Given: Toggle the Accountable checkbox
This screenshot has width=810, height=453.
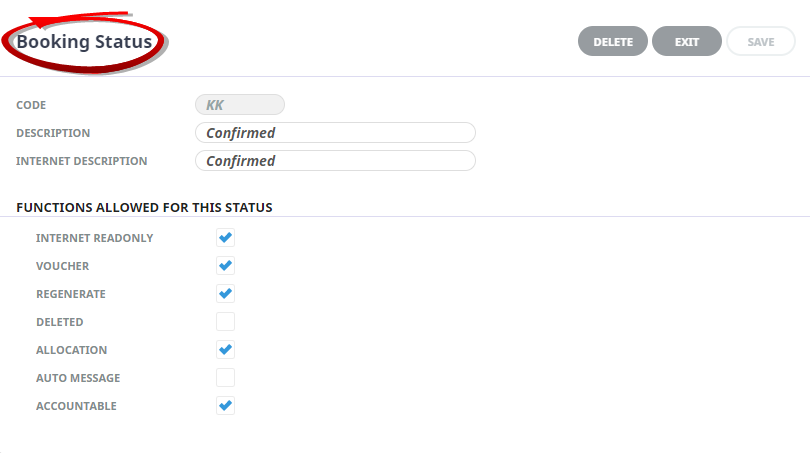Looking at the screenshot, I should point(225,405).
